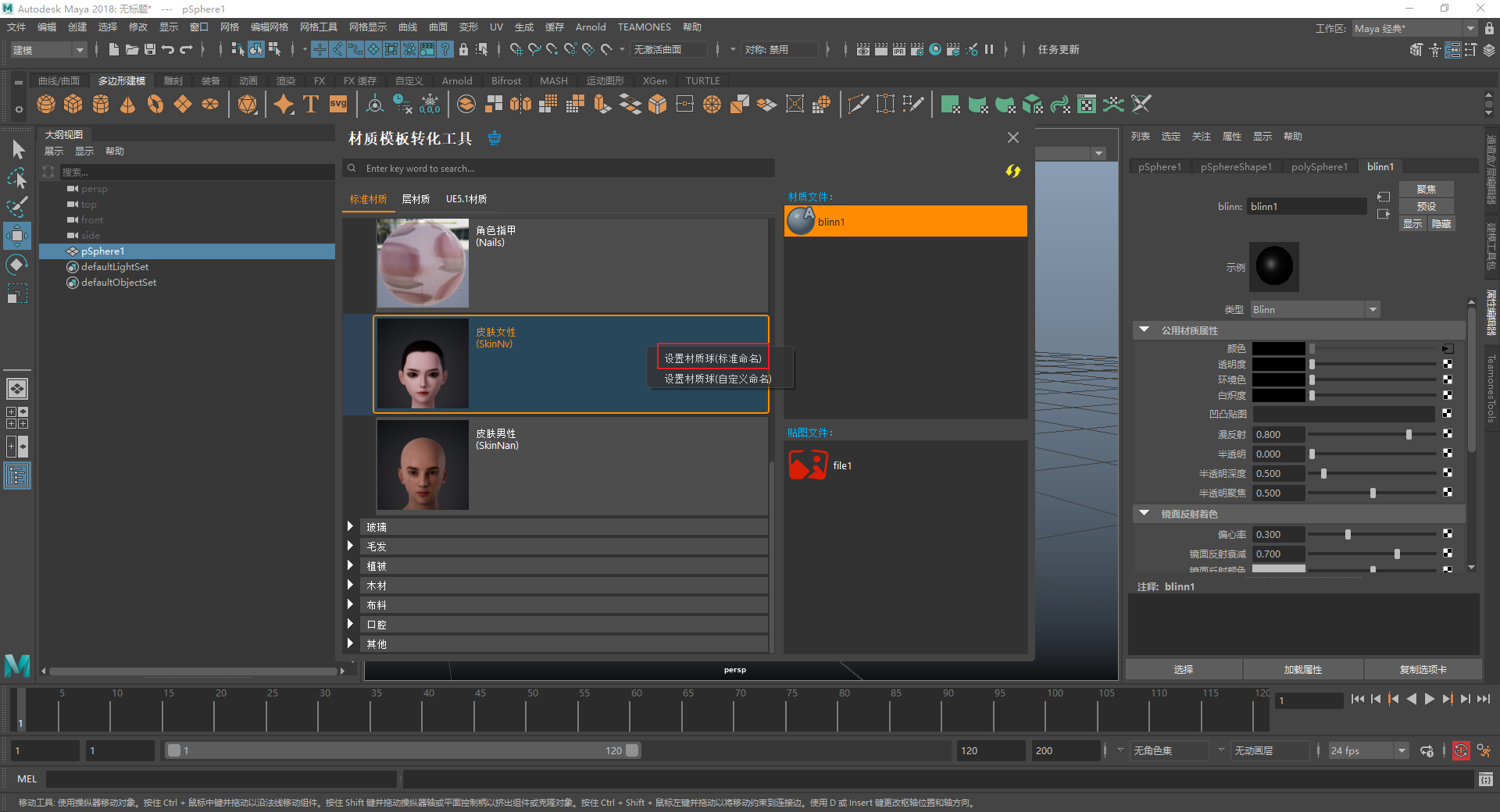The height and width of the screenshot is (812, 1500).
Task: Switch to the 层材质 tab
Action: [x=416, y=199]
